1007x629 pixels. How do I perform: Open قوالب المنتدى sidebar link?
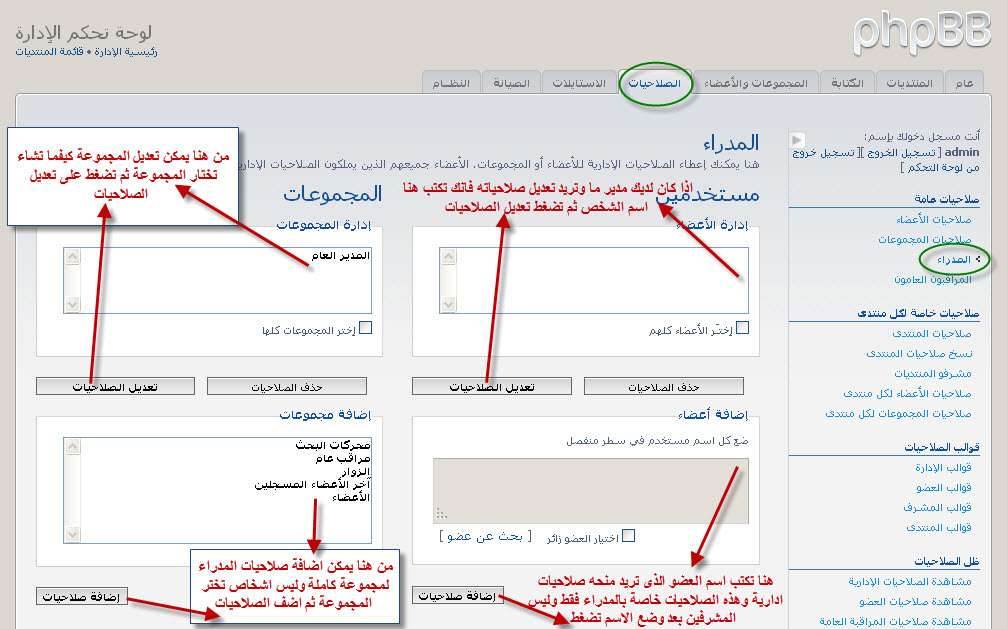coord(939,527)
